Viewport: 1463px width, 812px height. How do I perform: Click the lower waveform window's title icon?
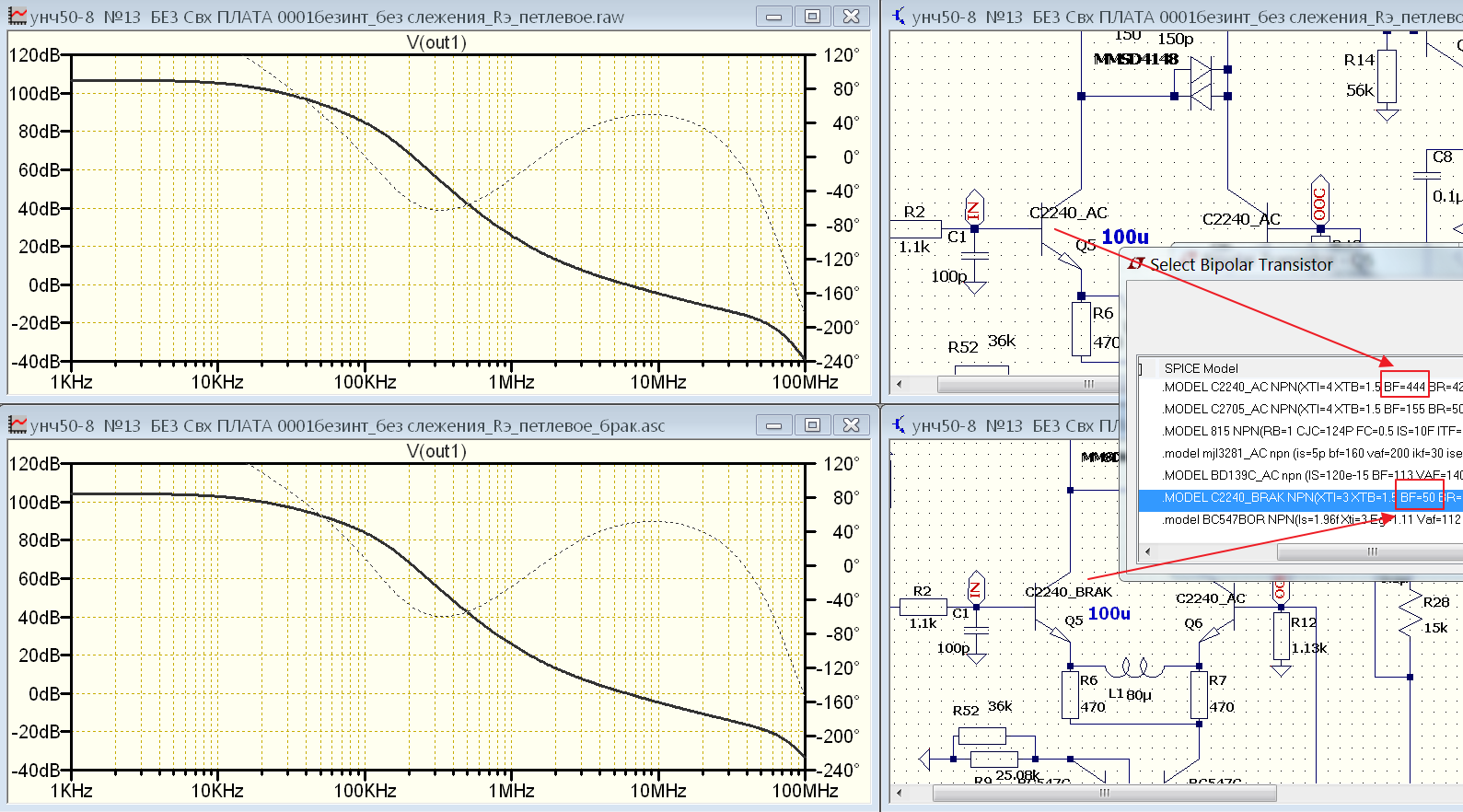[17, 424]
